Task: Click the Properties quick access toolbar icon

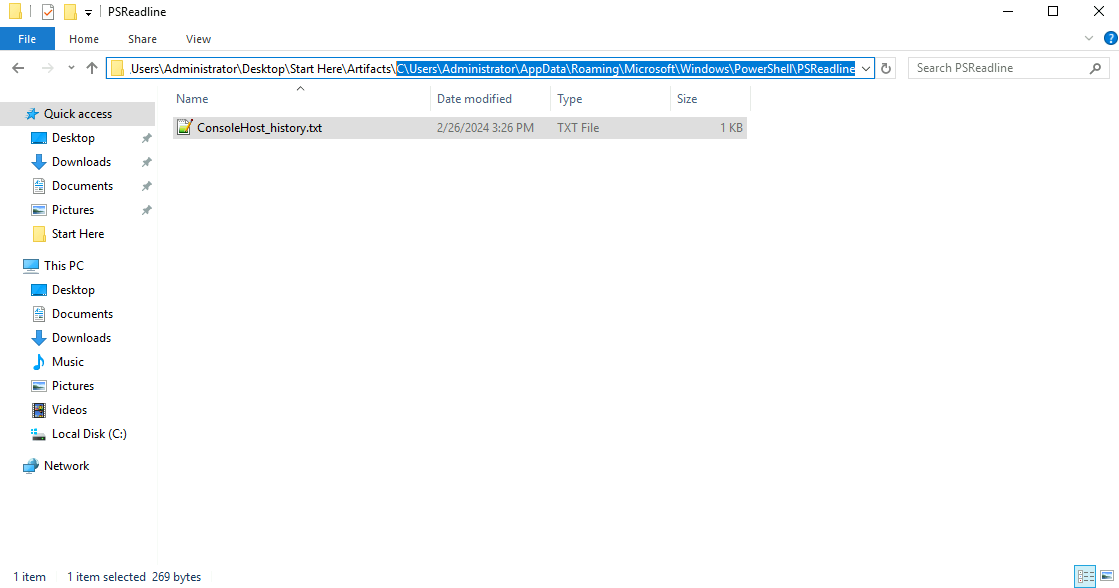Action: tap(48, 12)
